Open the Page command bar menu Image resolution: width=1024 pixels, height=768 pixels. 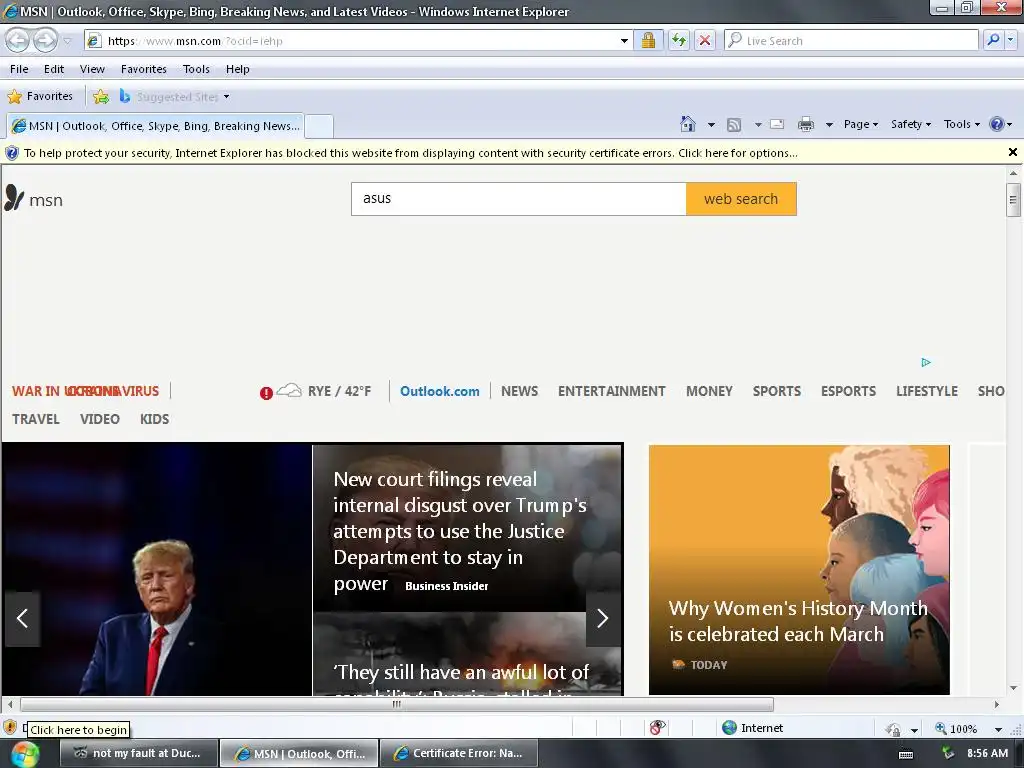(861, 124)
